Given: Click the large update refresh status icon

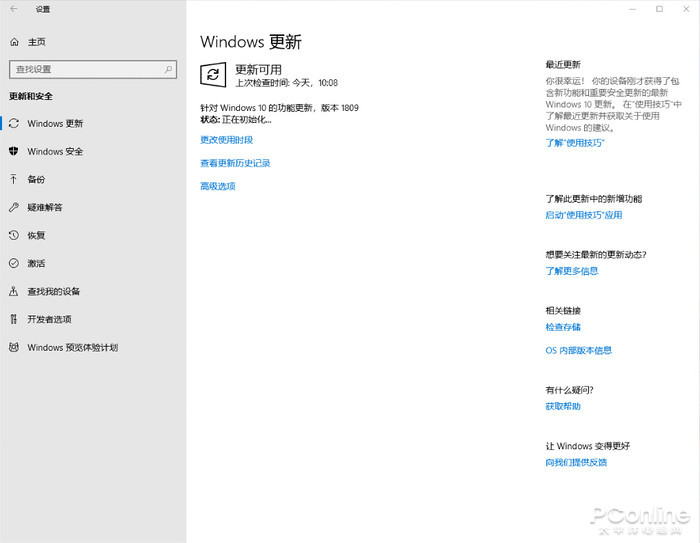Looking at the screenshot, I should [x=213, y=75].
